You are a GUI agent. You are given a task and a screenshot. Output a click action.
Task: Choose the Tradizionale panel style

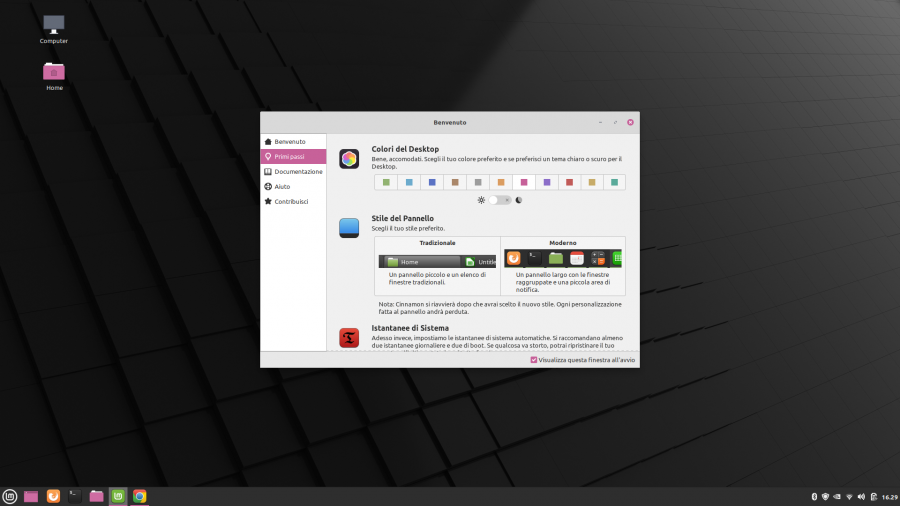point(437,266)
